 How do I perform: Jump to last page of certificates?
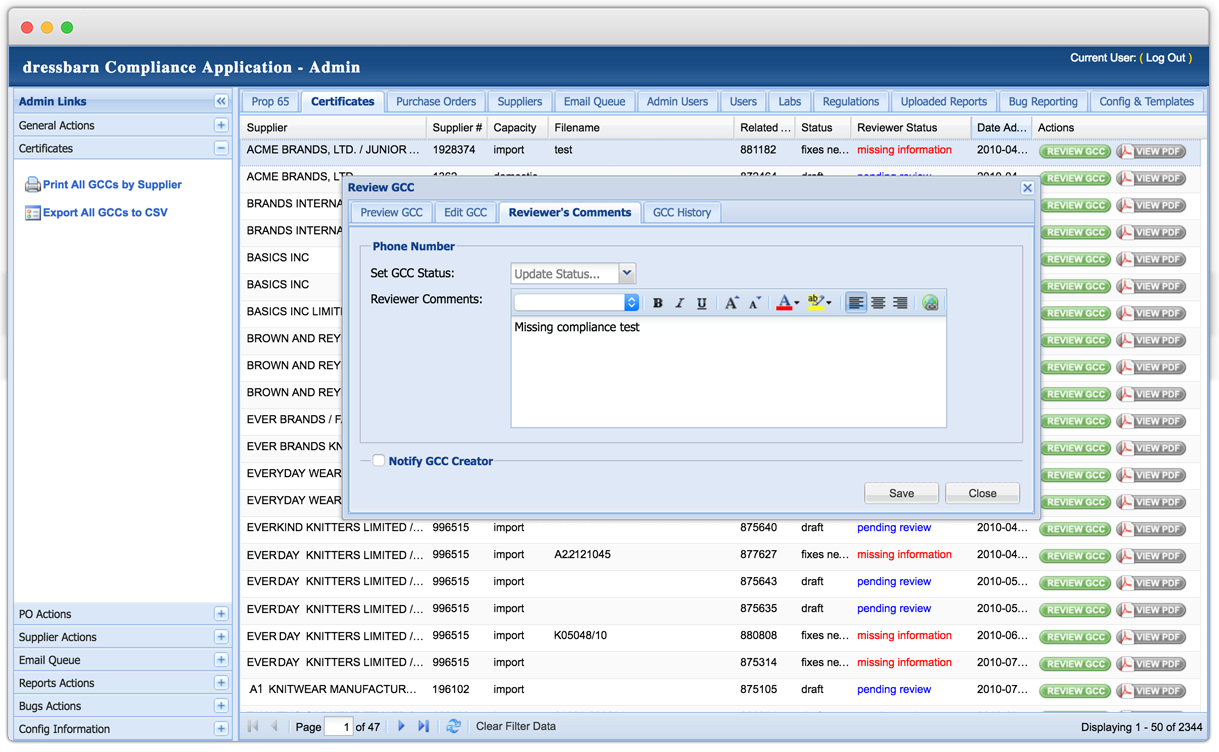click(423, 727)
